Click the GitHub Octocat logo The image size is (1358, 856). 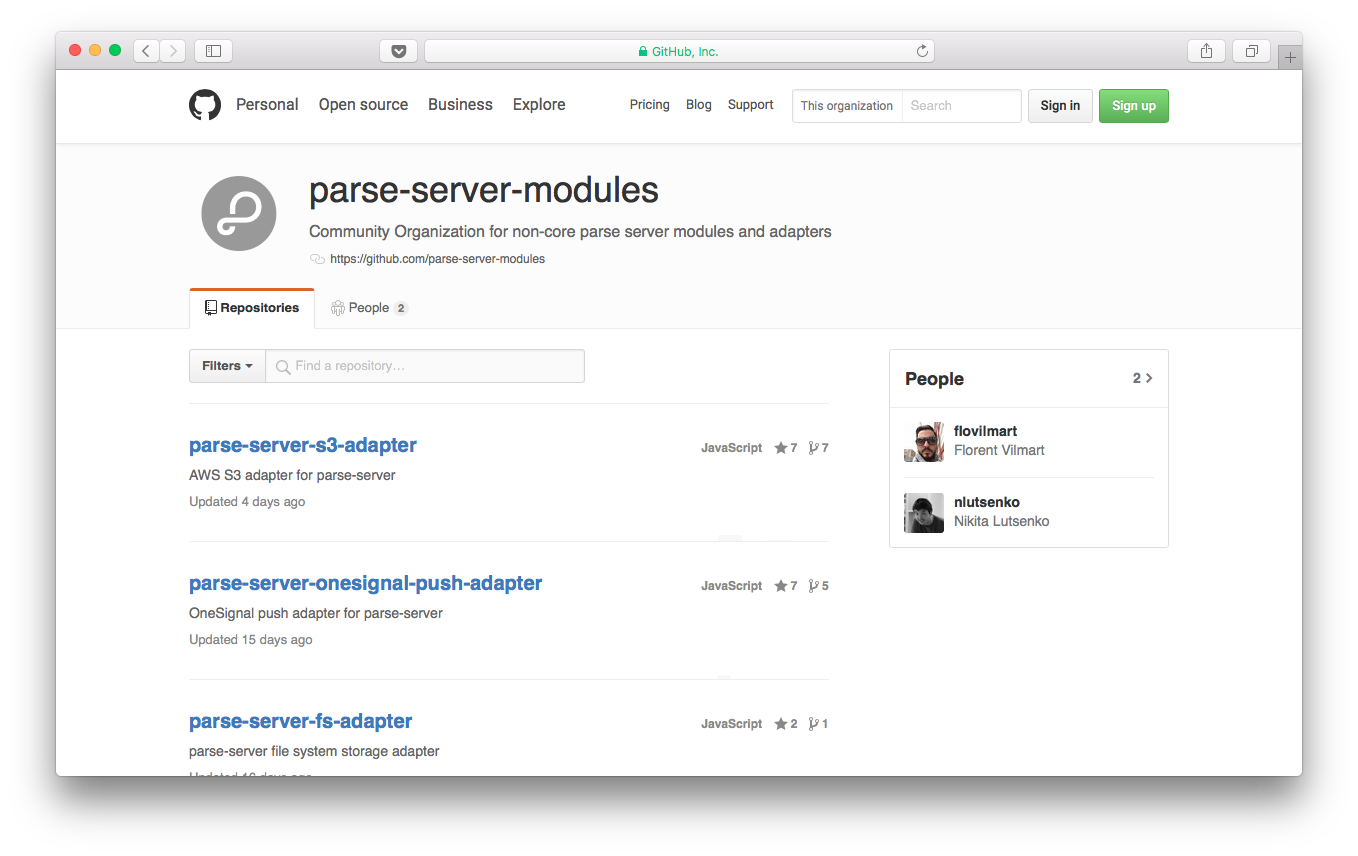click(205, 105)
